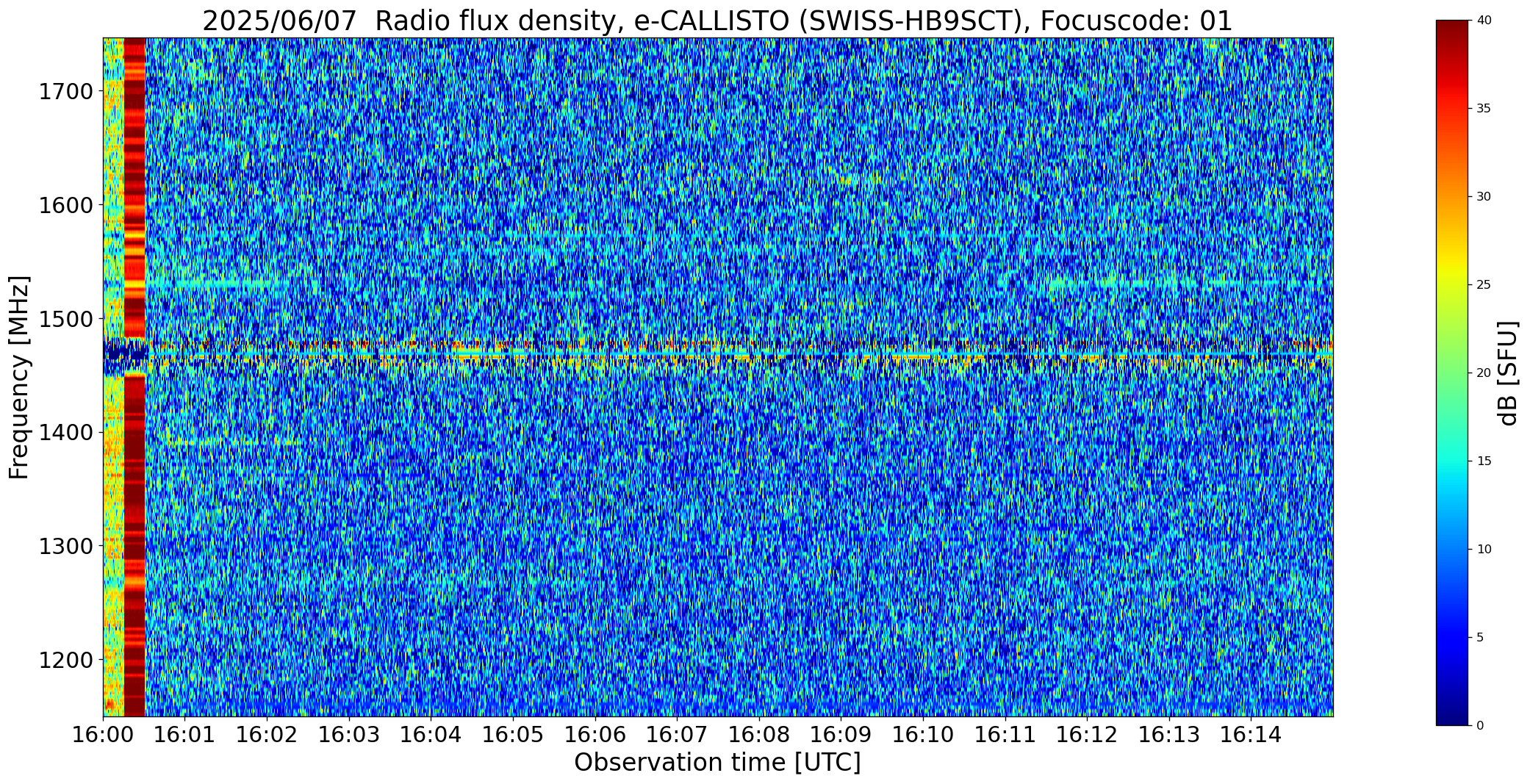The image size is (1530, 784).
Task: Click the dark red top of the colorbar
Action: (x=1454, y=33)
